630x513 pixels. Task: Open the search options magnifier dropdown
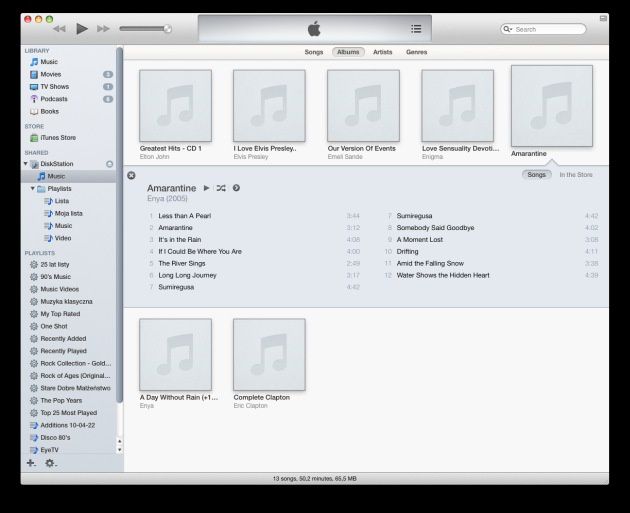[x=507, y=29]
